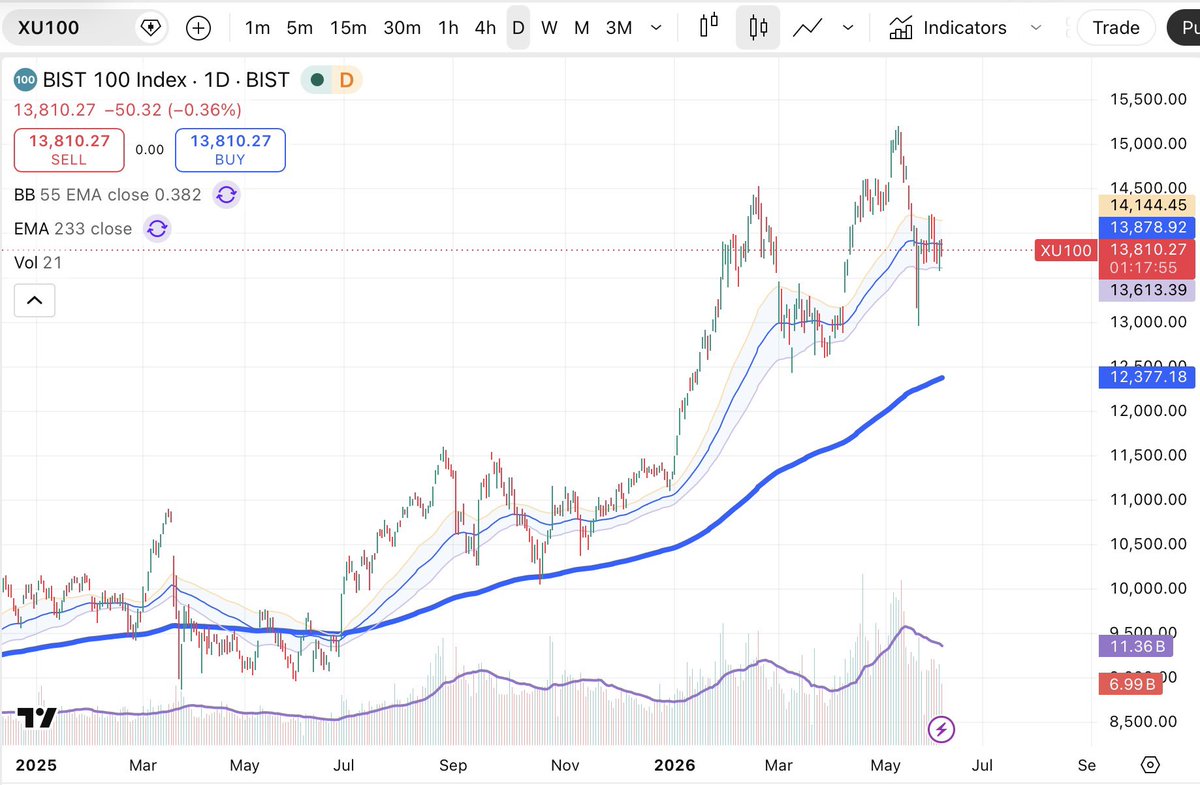
Task: Click the purple lightning bolt icon
Action: [x=941, y=729]
